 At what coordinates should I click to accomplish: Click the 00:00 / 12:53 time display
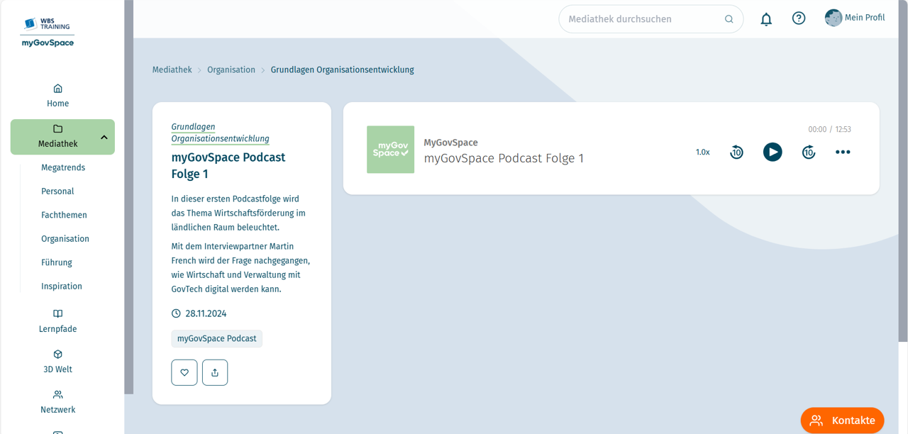click(x=829, y=129)
